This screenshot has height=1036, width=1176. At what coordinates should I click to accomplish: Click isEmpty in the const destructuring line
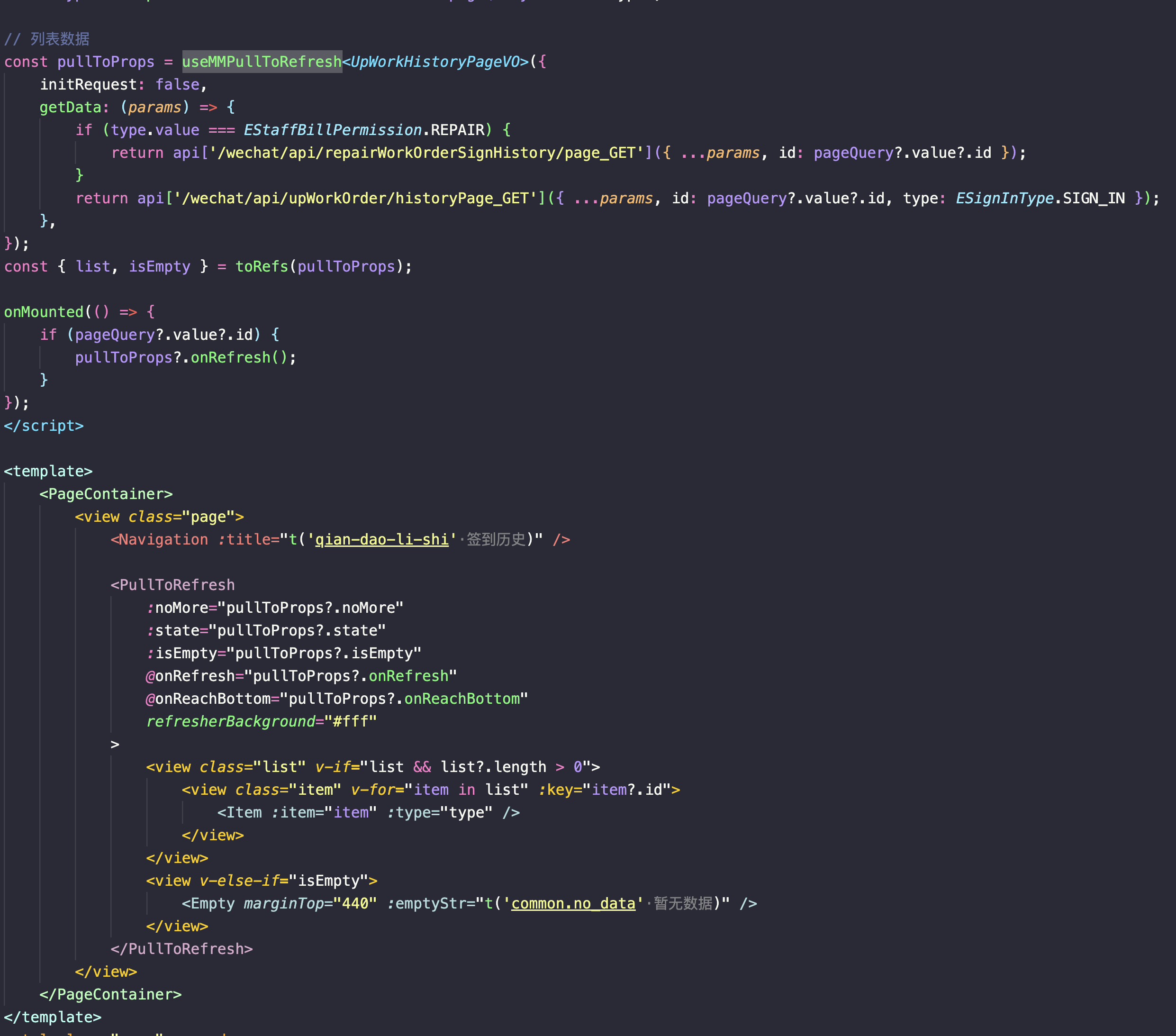159,266
